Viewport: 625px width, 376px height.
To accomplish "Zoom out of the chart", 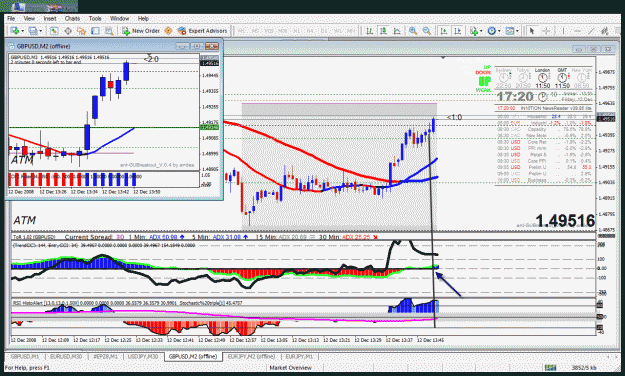I will [x=427, y=31].
